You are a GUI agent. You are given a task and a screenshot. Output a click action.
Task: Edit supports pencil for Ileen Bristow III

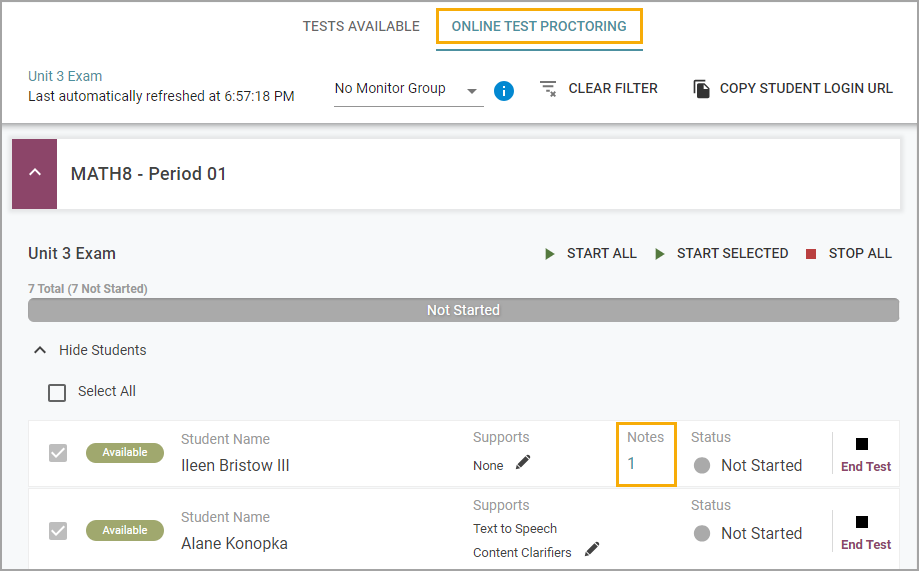(523, 463)
